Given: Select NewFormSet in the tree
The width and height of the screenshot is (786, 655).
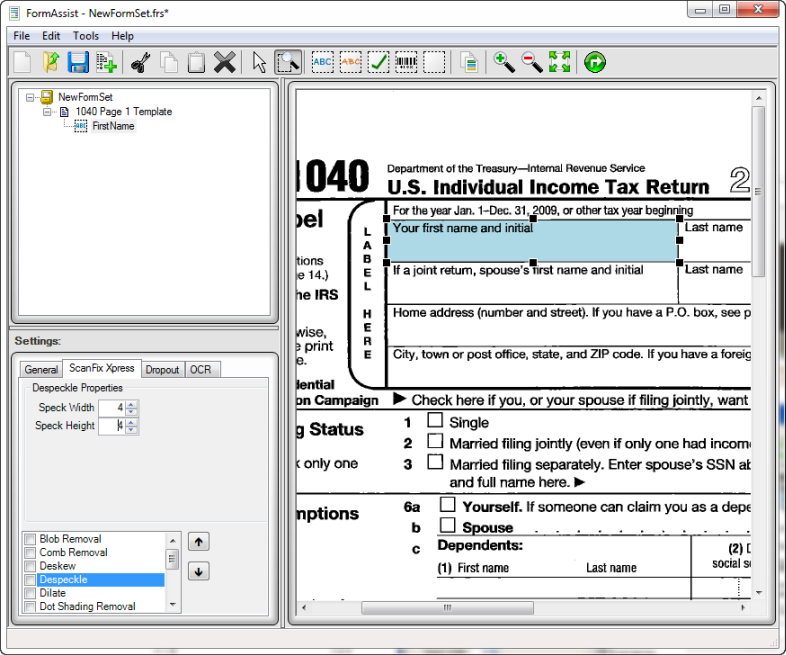Looking at the screenshot, I should (x=85, y=97).
